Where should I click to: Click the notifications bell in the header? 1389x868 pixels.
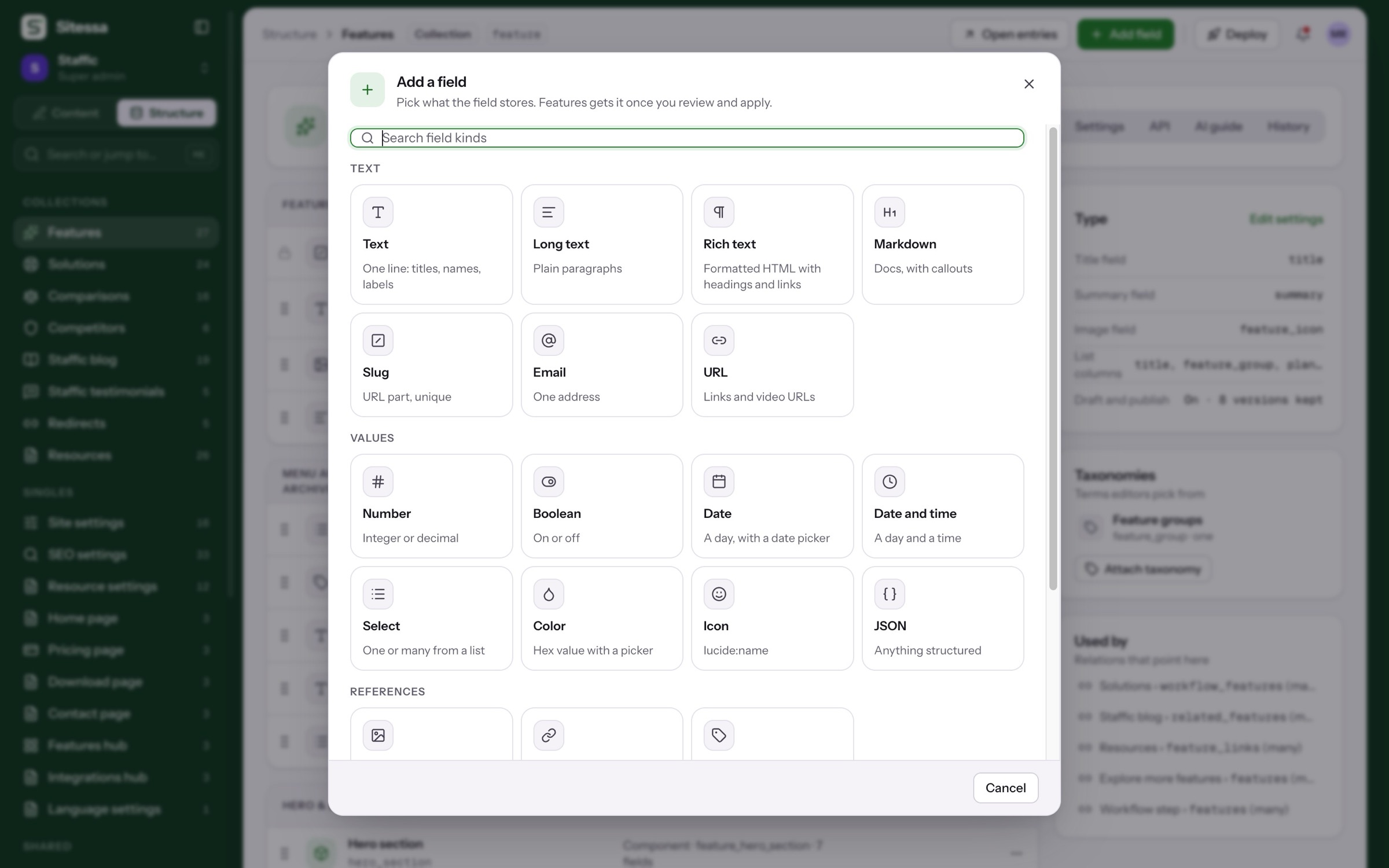point(1302,34)
